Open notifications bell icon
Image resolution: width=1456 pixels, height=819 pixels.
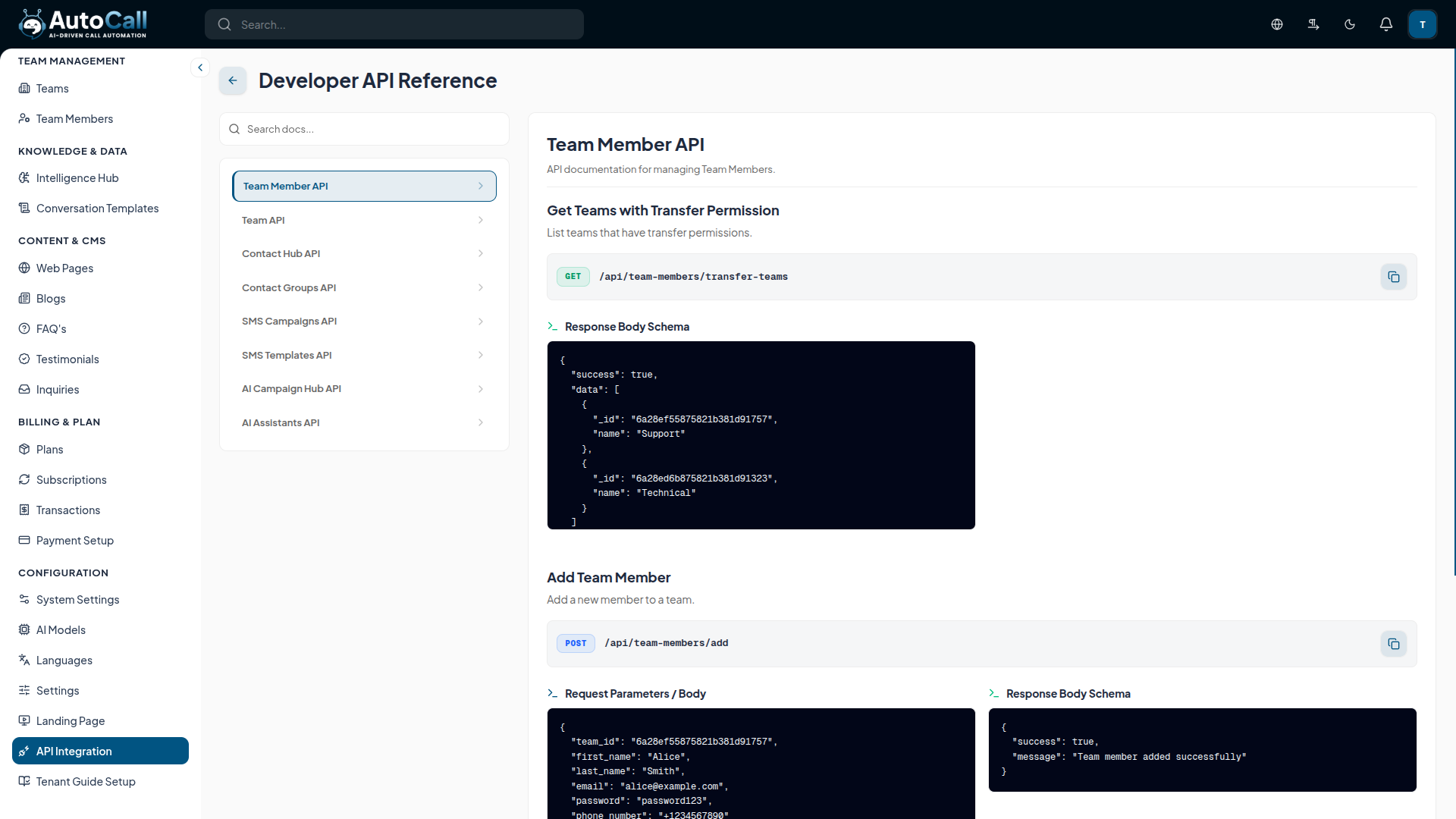tap(1386, 24)
